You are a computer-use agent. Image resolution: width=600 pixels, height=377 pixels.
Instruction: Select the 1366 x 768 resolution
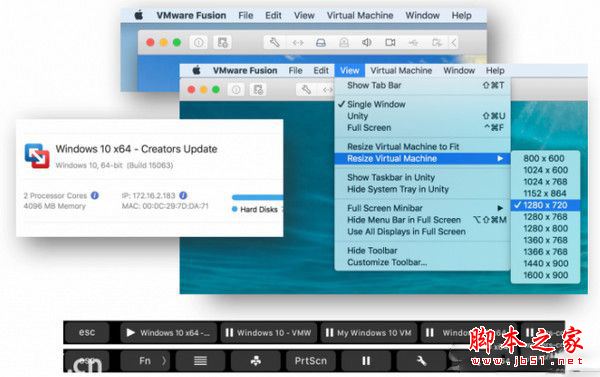545,252
